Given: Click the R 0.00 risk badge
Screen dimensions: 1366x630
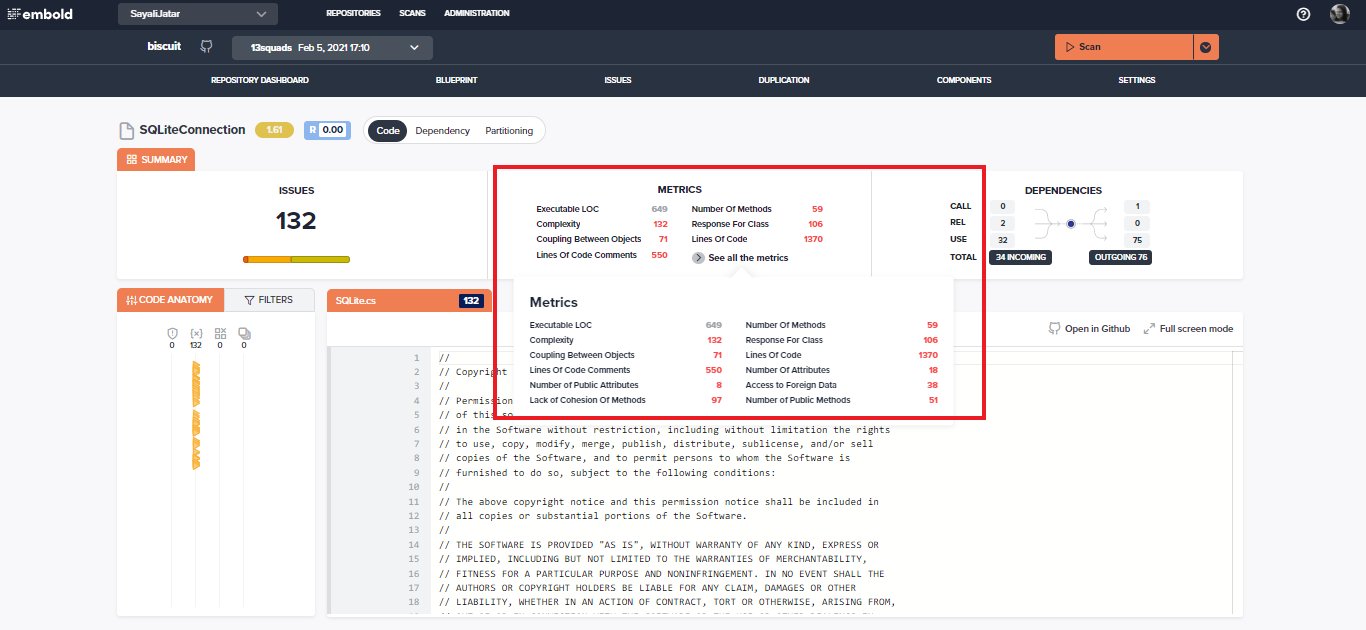Looking at the screenshot, I should [327, 130].
